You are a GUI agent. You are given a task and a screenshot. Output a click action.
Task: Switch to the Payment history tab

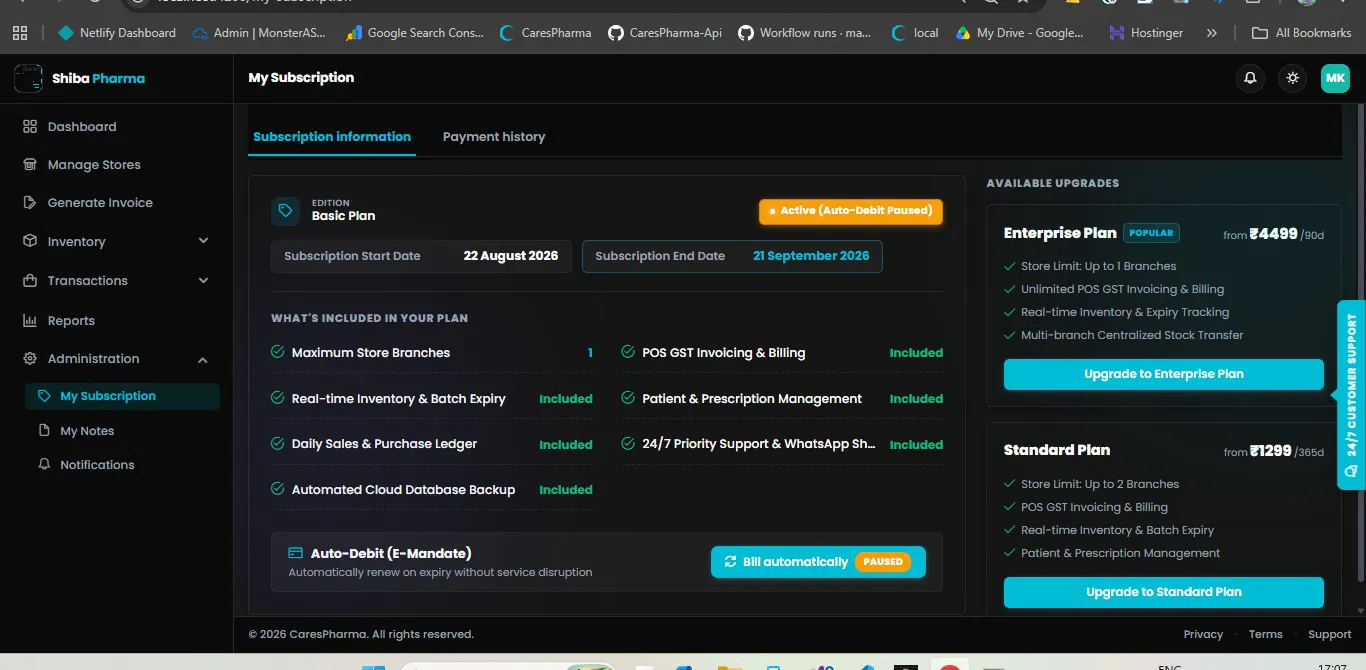494,137
